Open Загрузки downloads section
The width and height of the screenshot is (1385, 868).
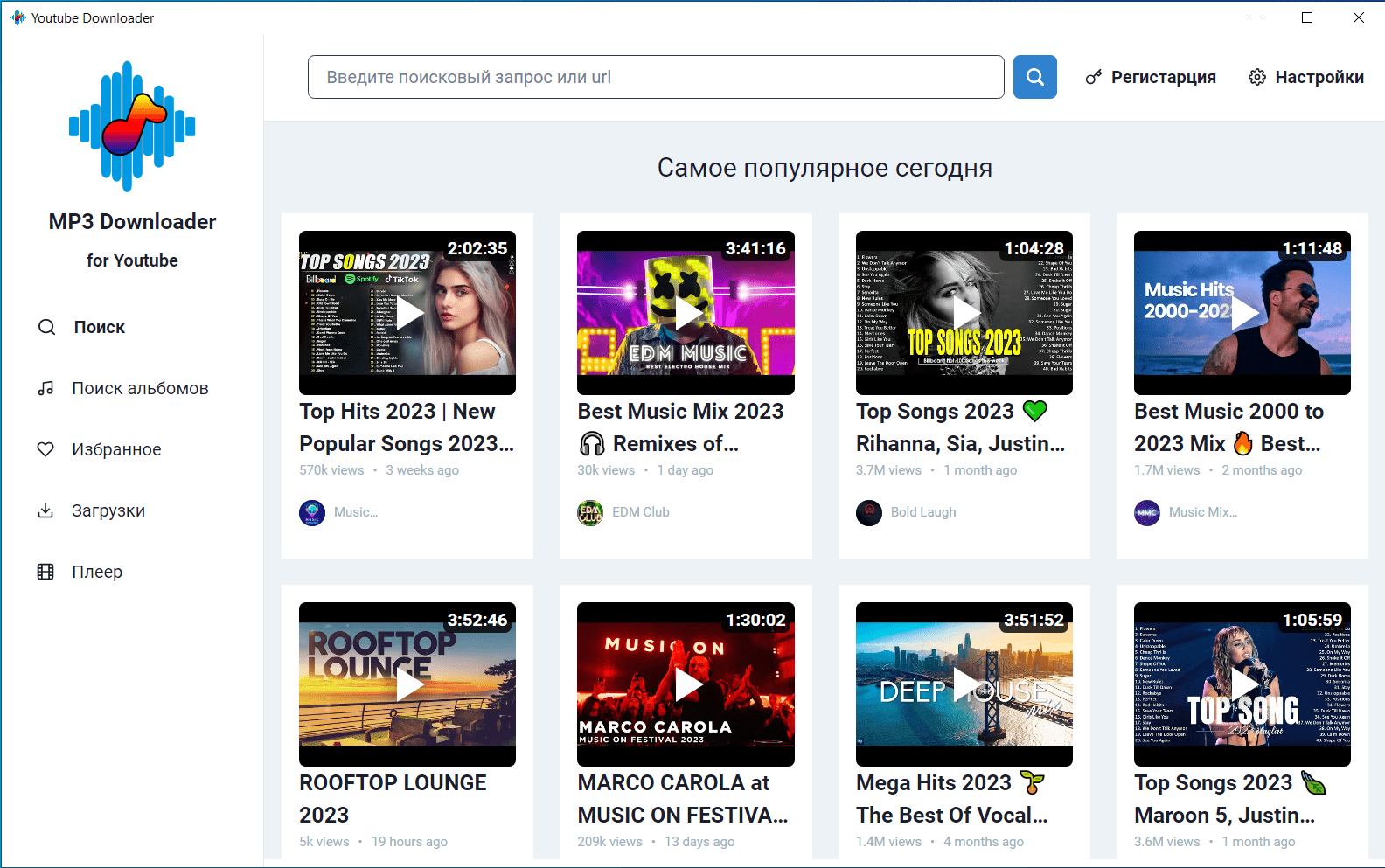pos(91,510)
